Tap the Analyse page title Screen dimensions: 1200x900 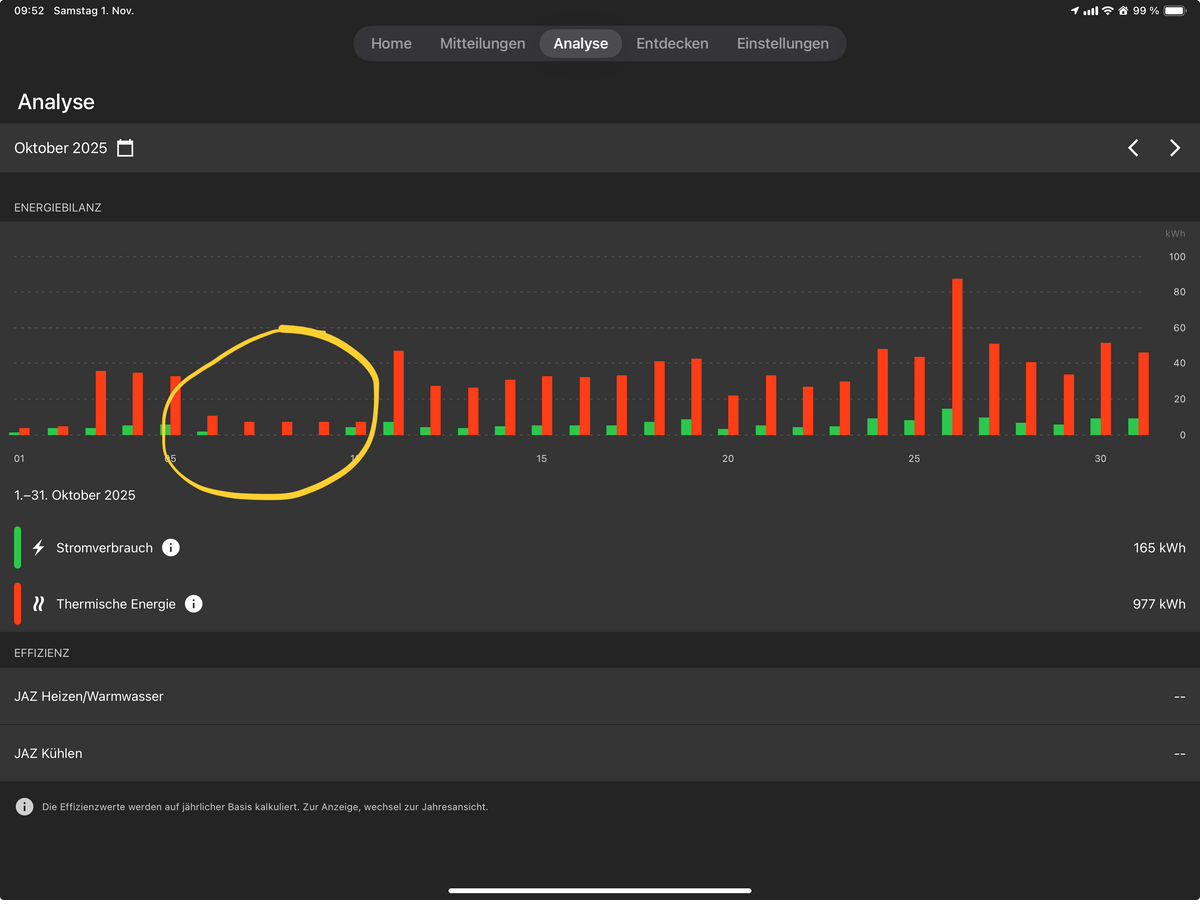56,102
